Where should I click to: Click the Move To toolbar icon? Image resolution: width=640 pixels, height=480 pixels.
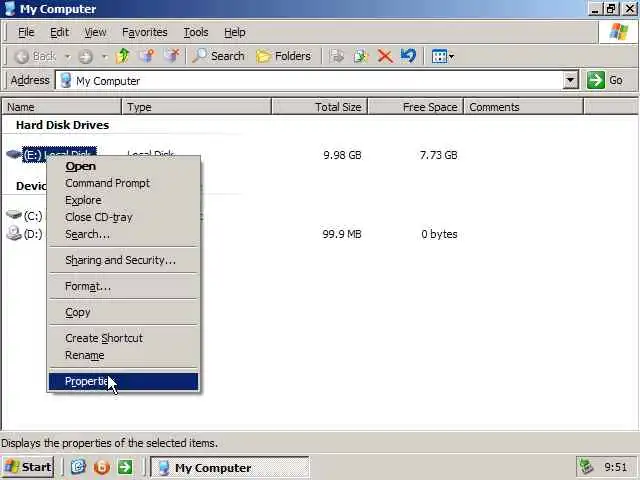pos(337,56)
